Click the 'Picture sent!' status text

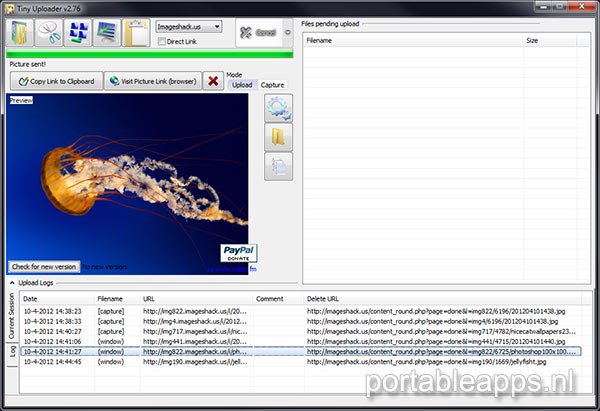tap(28, 64)
